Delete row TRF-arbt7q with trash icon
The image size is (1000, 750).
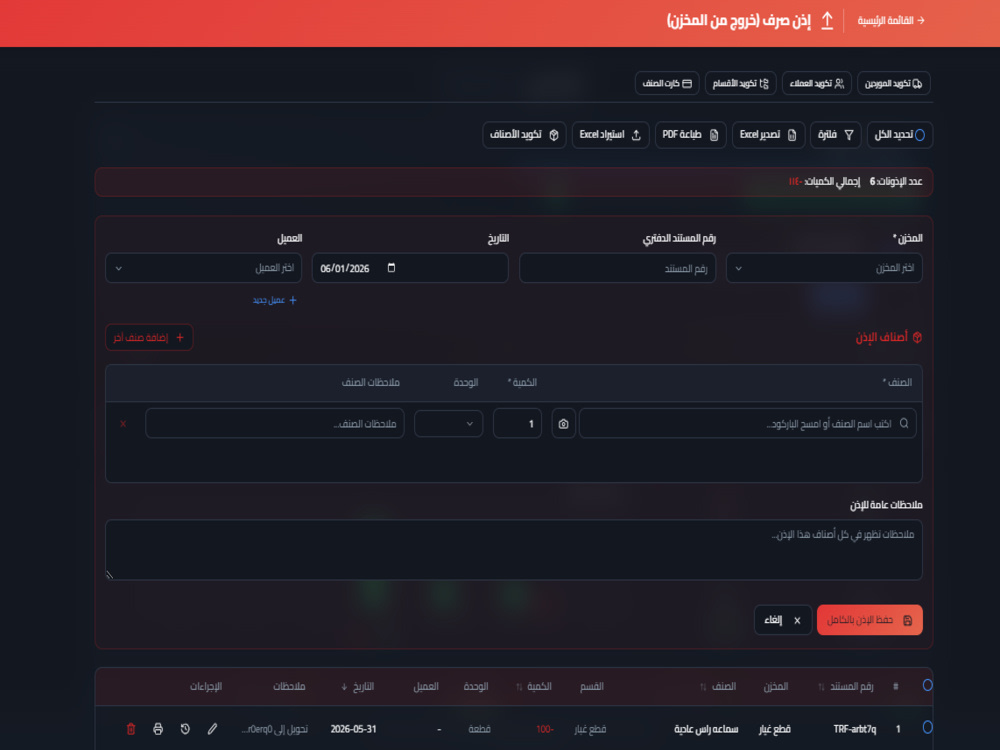point(131,728)
